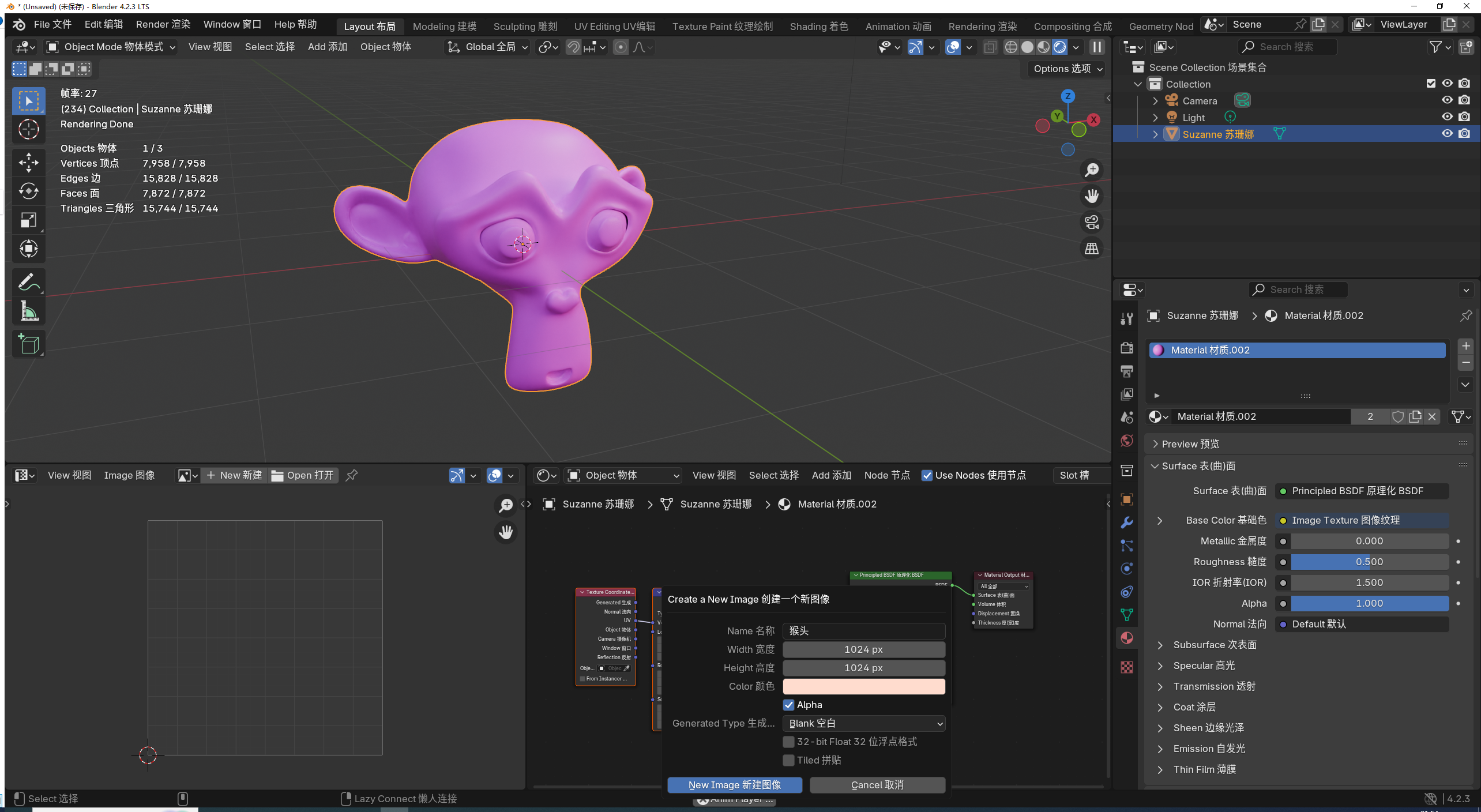Disable Suzanne in renders camera icon
This screenshot has width=1481, height=812.
tap(1464, 134)
